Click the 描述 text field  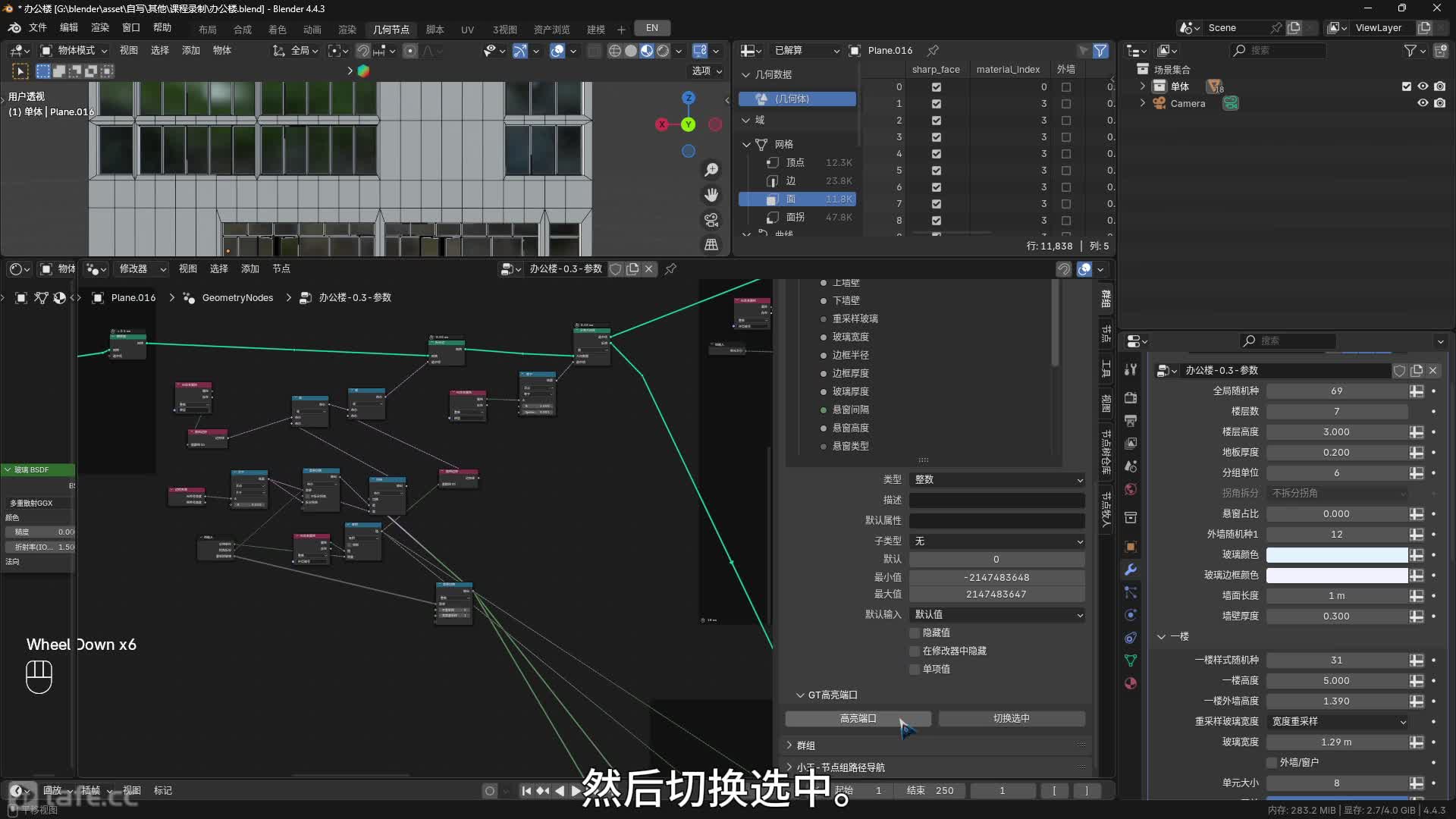pyautogui.click(x=997, y=500)
